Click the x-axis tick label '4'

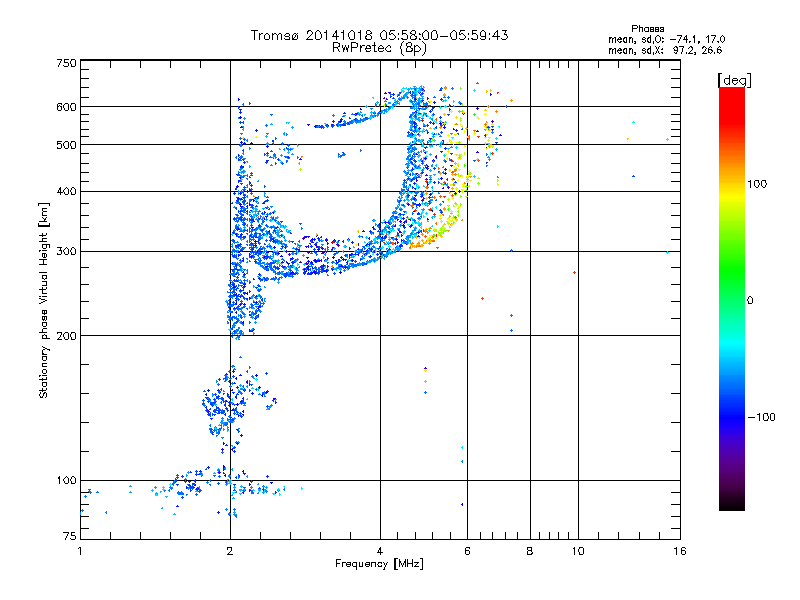coord(380,551)
